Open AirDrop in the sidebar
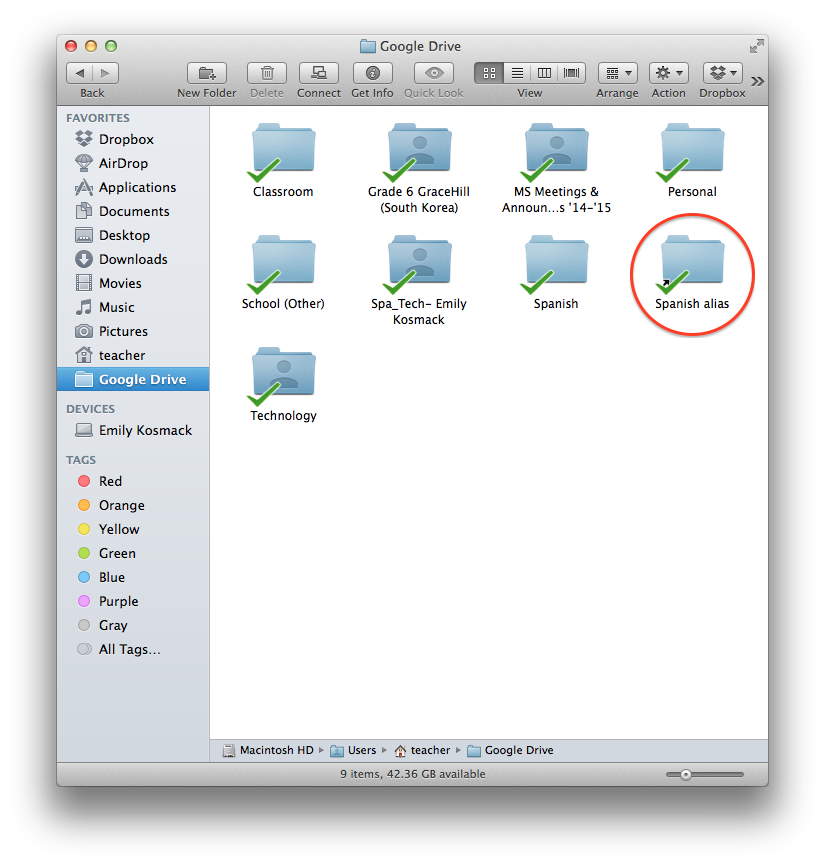Image resolution: width=825 pixels, height=865 pixels. (x=132, y=163)
